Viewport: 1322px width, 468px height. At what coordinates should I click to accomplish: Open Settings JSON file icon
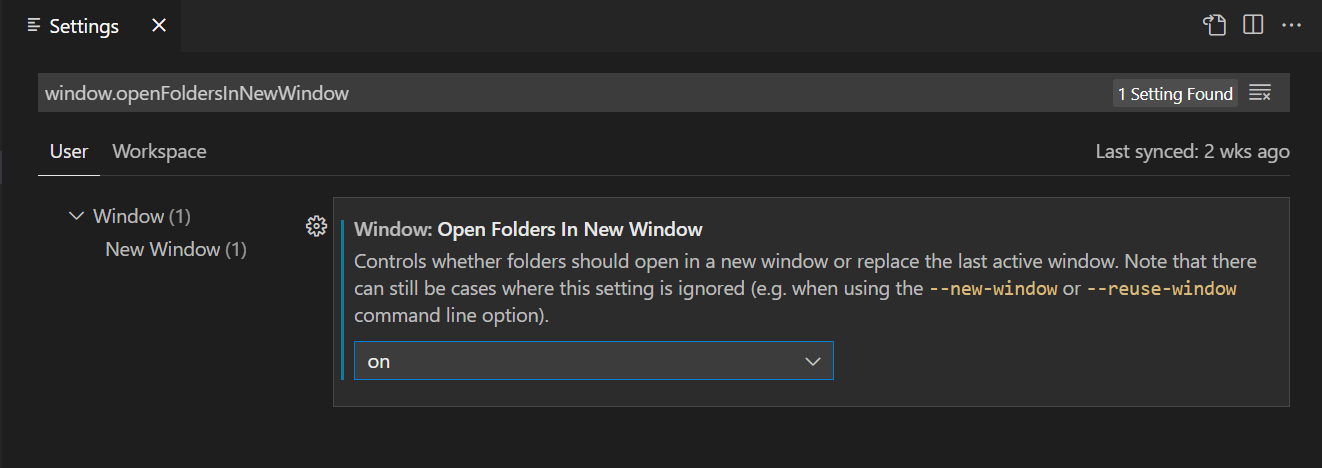pos(1214,25)
